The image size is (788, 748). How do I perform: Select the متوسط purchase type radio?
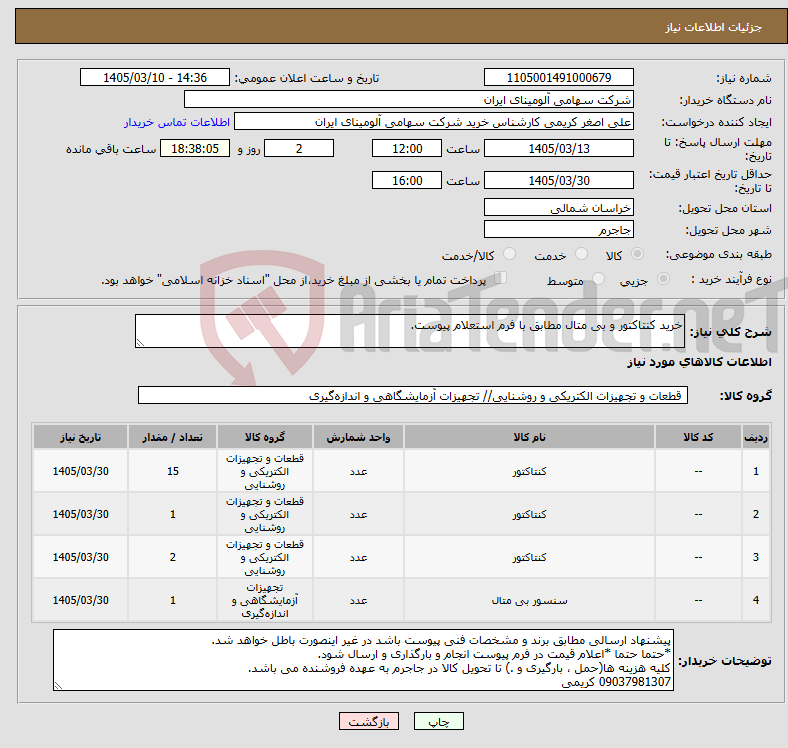[x=598, y=278]
